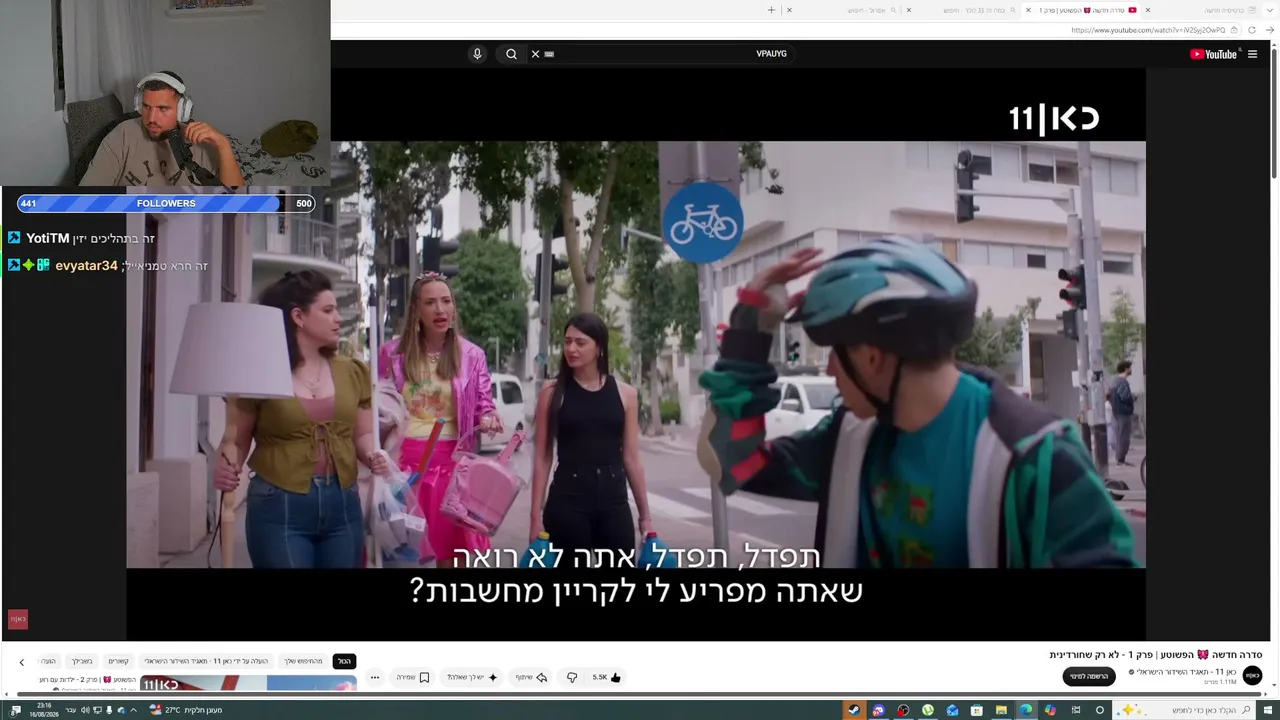Open Steam from the taskbar
The width and height of the screenshot is (1280, 720).
[854, 710]
